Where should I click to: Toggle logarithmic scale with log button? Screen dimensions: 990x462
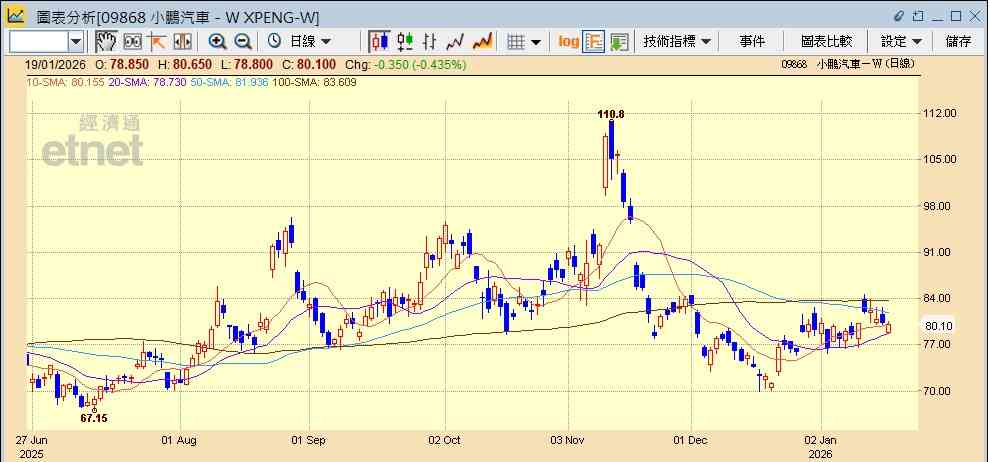point(568,42)
